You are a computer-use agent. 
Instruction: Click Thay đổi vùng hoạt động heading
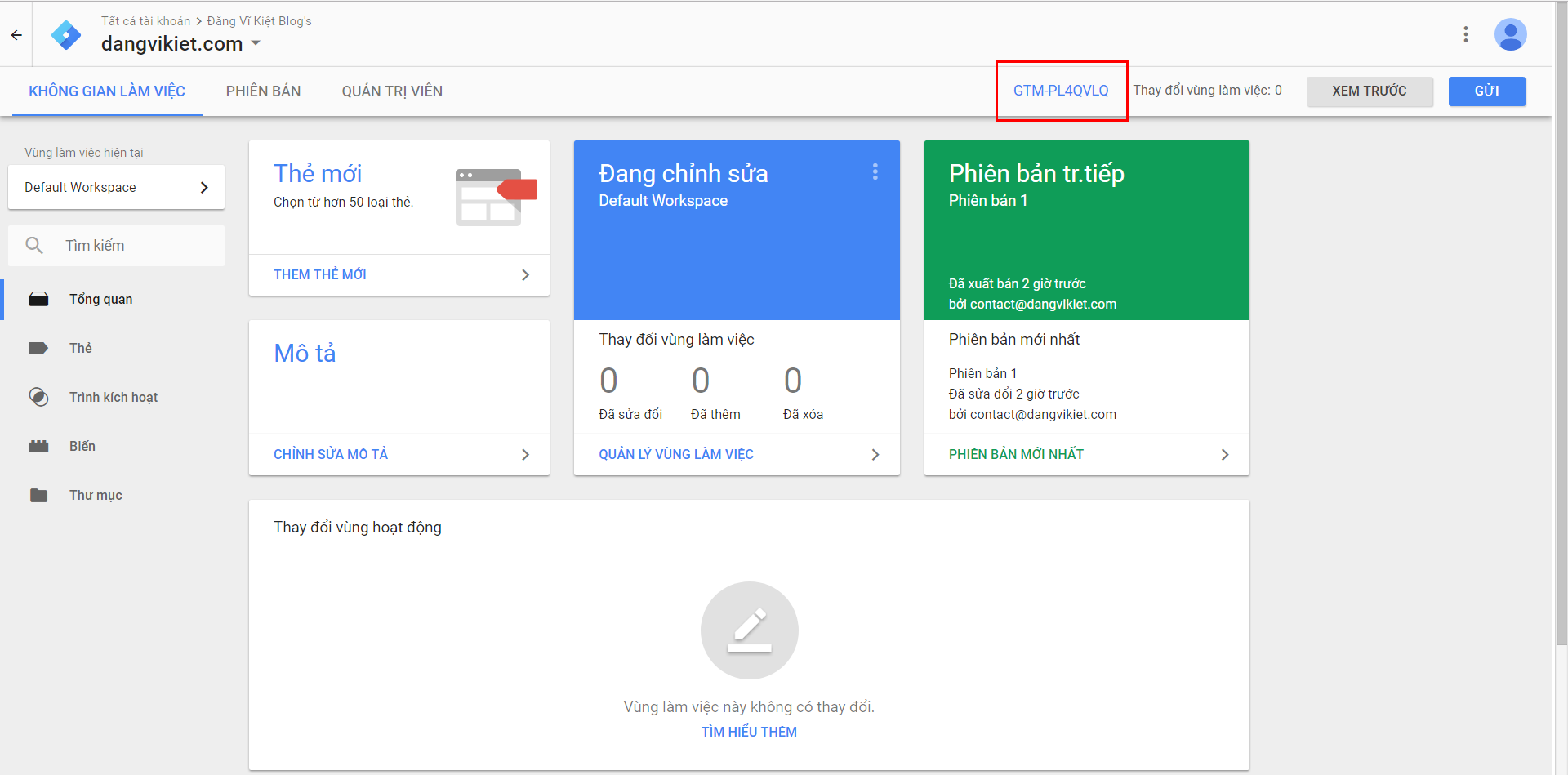[357, 527]
